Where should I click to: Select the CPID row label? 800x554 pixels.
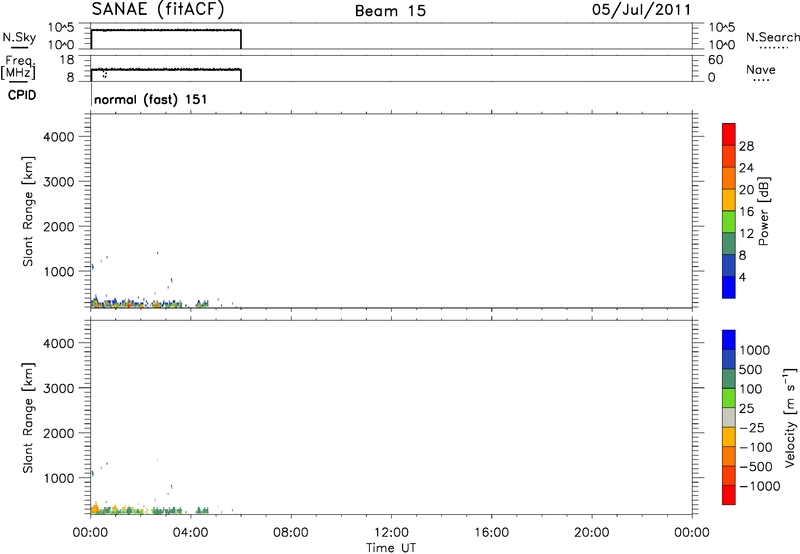[x=22, y=95]
